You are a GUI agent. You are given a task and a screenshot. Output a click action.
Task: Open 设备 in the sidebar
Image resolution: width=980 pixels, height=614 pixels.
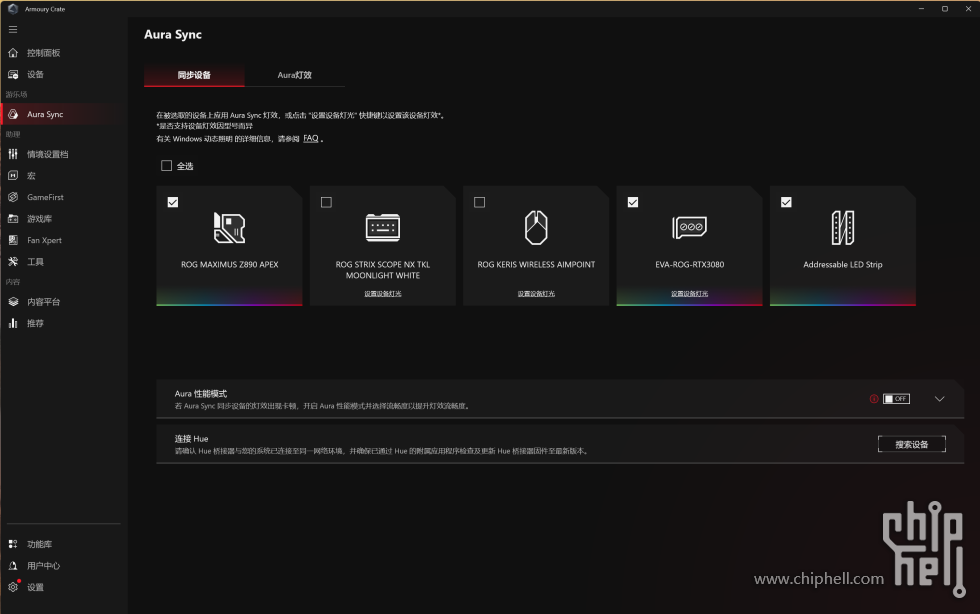35,74
